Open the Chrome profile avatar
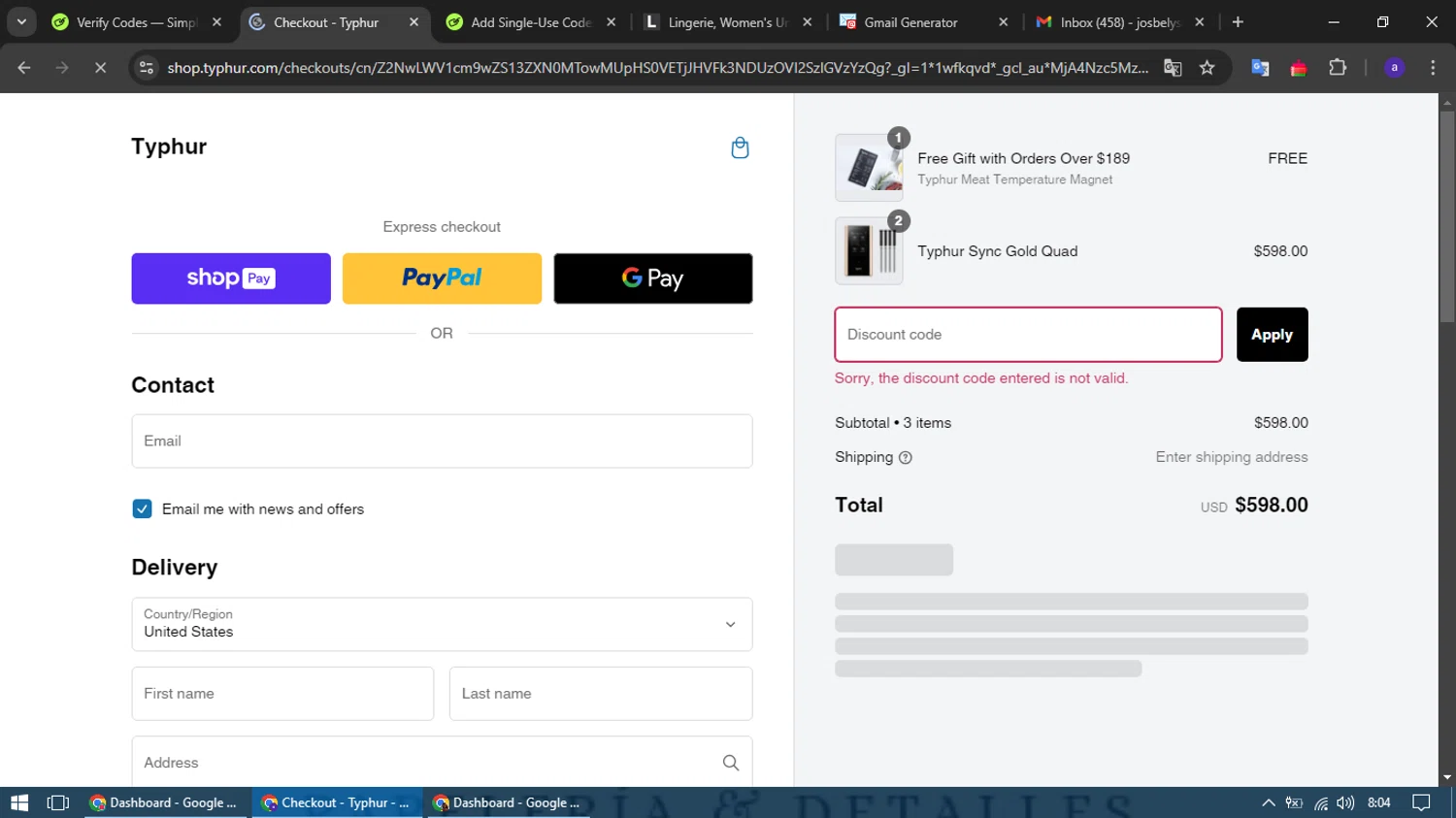Screen dimensions: 1456x818 click(1394, 67)
